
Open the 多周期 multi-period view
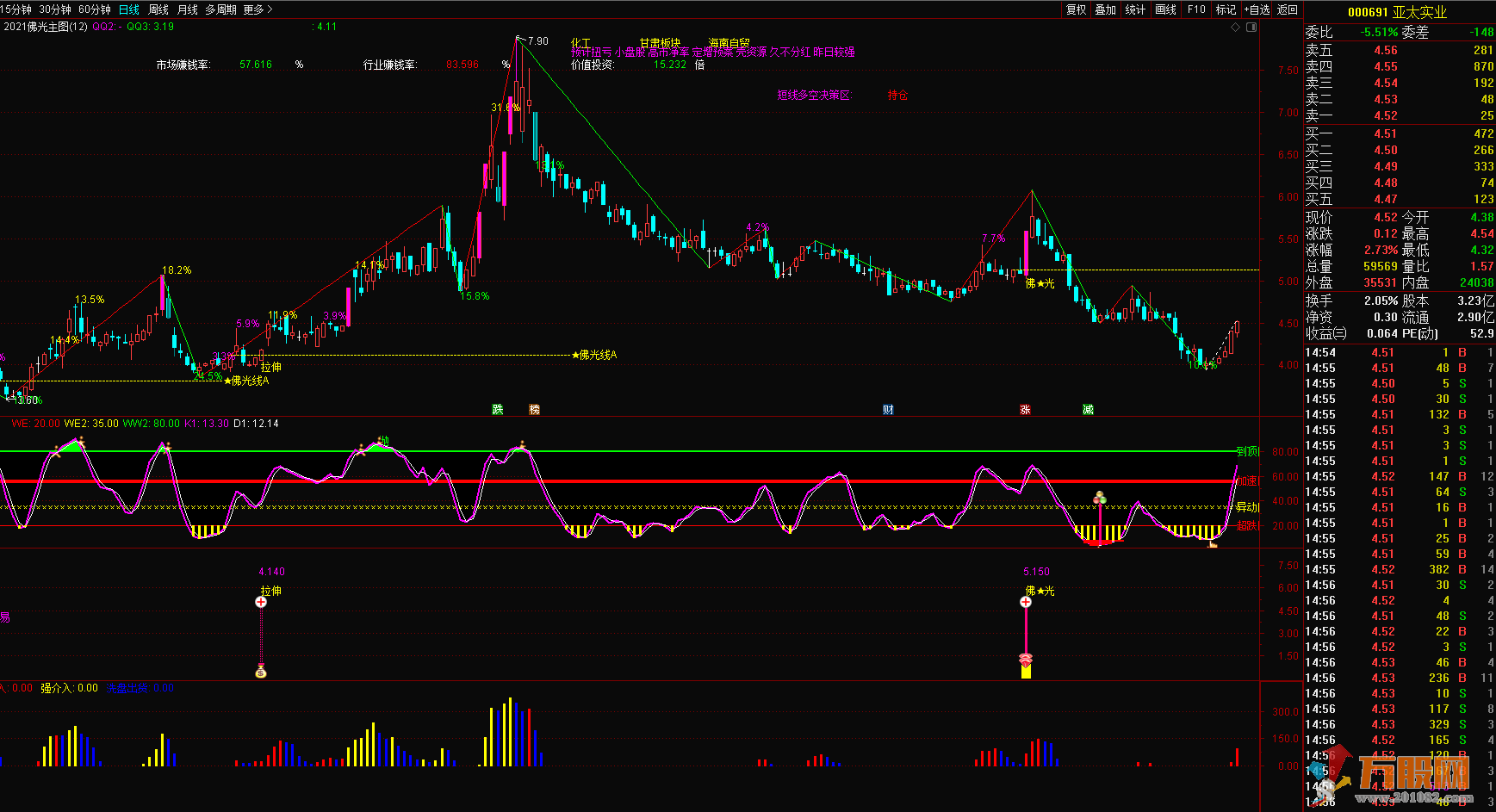pyautogui.click(x=220, y=9)
